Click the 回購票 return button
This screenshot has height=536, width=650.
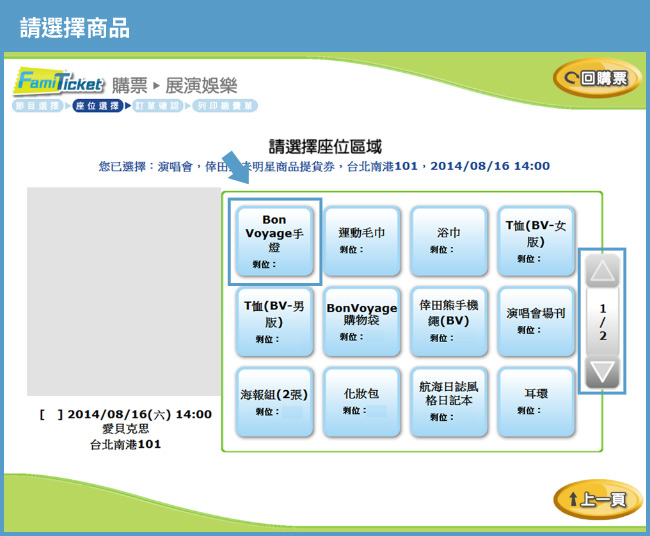[597, 78]
